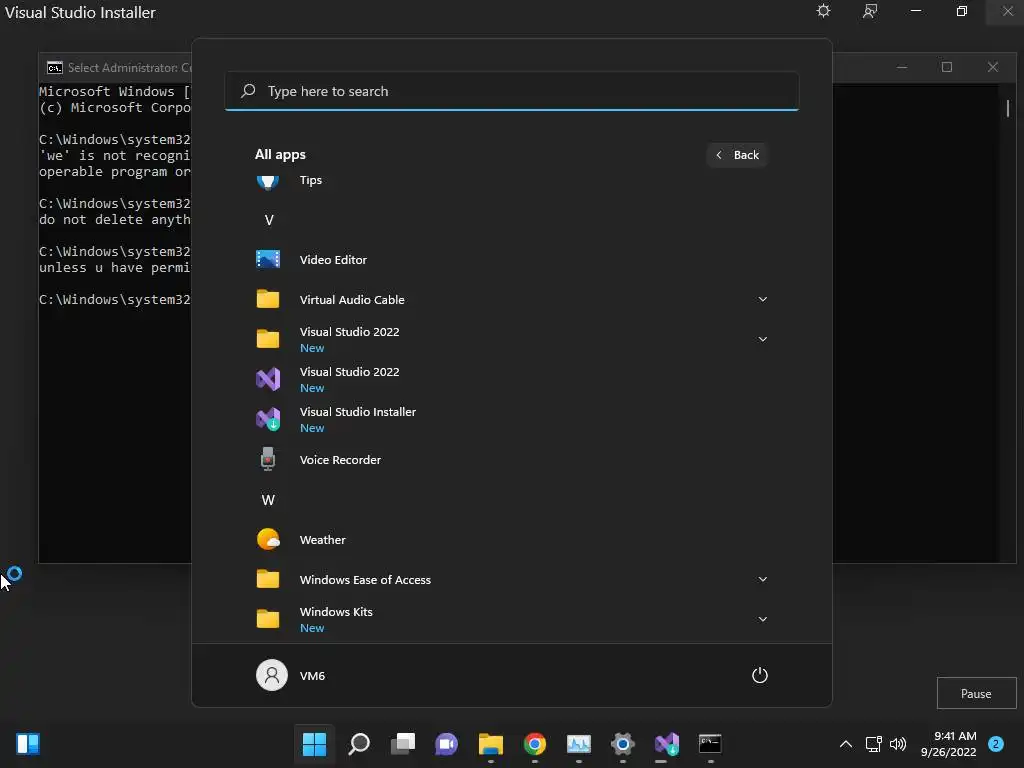Image resolution: width=1024 pixels, height=768 pixels.
Task: Open the Weather app icon
Action: 268,539
